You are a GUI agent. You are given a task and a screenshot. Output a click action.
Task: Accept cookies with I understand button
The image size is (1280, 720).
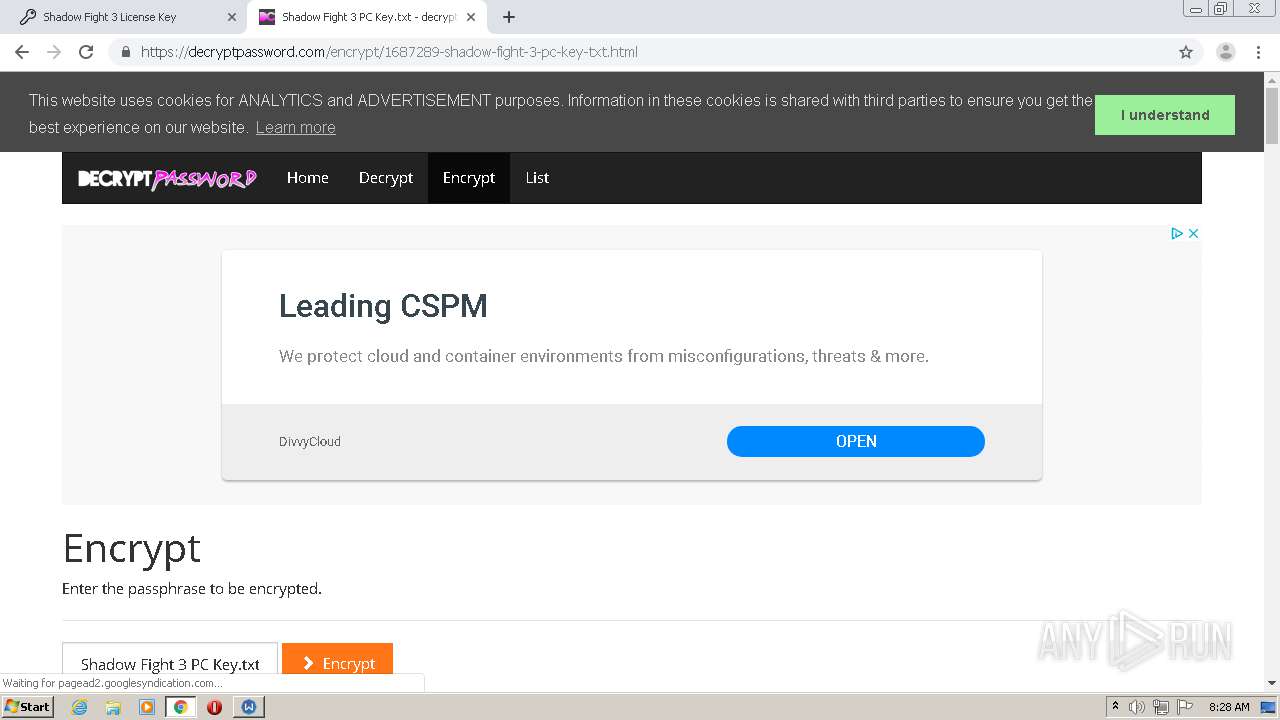pyautogui.click(x=1165, y=115)
